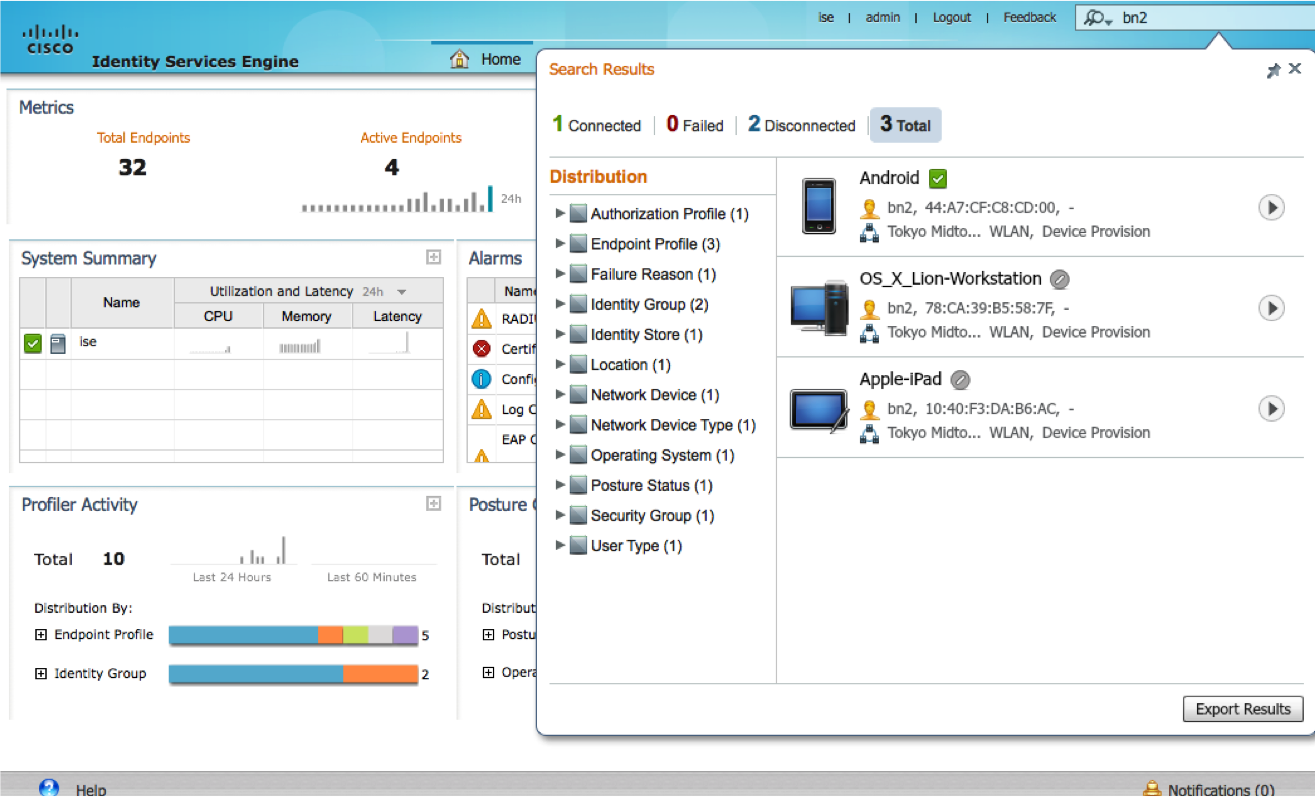Screen dimensions: 1316x797
Task: Click the Notifications alert icon
Action: click(x=1151, y=789)
